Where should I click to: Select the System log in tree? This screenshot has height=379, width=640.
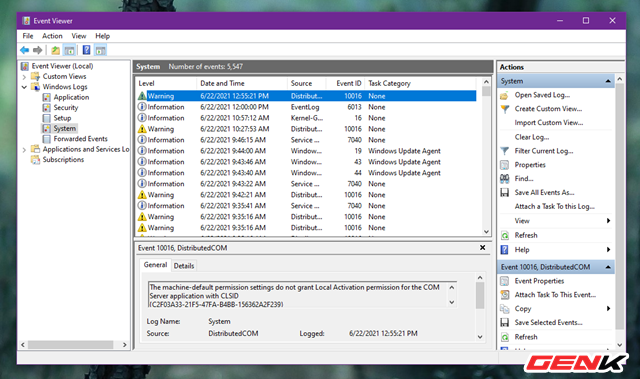click(64, 129)
